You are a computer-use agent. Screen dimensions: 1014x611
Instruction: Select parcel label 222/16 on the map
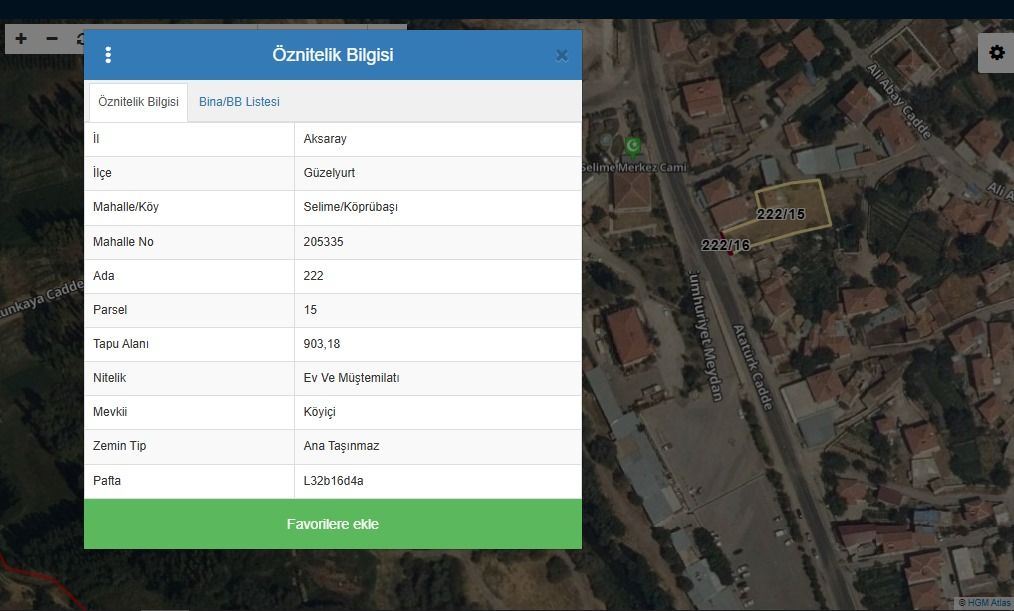pos(725,245)
